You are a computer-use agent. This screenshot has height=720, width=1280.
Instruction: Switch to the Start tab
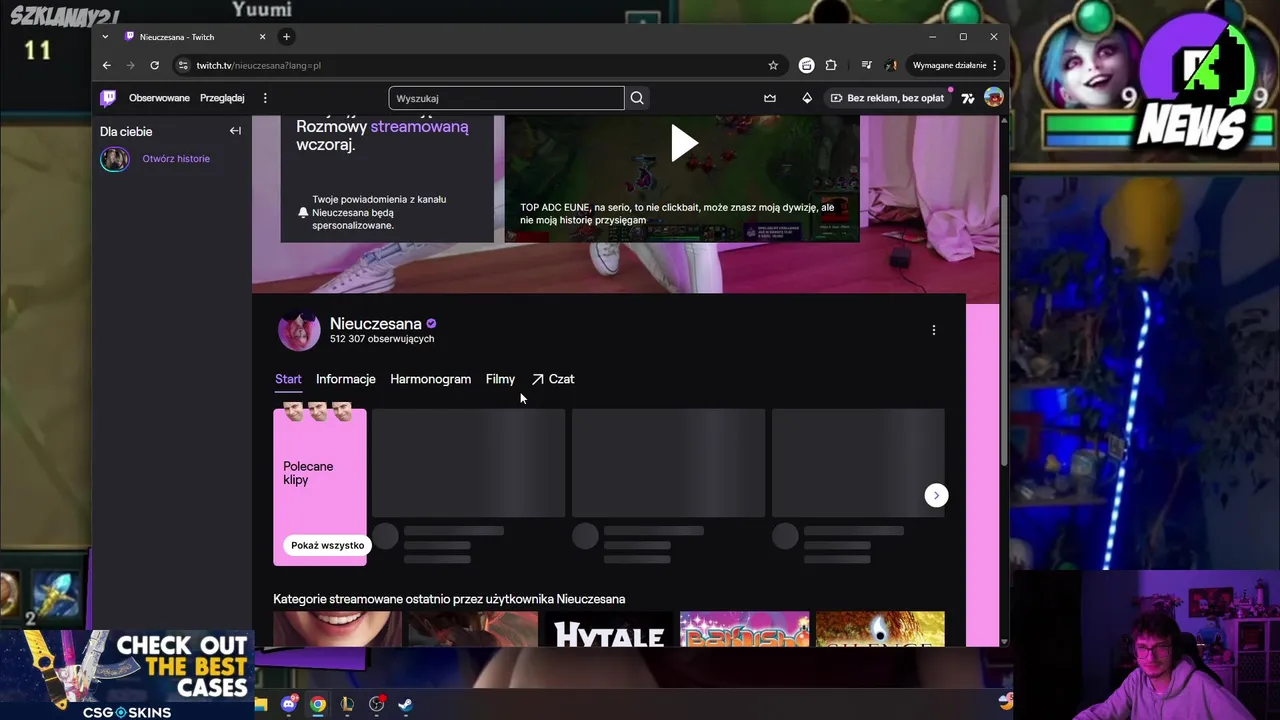coord(288,379)
